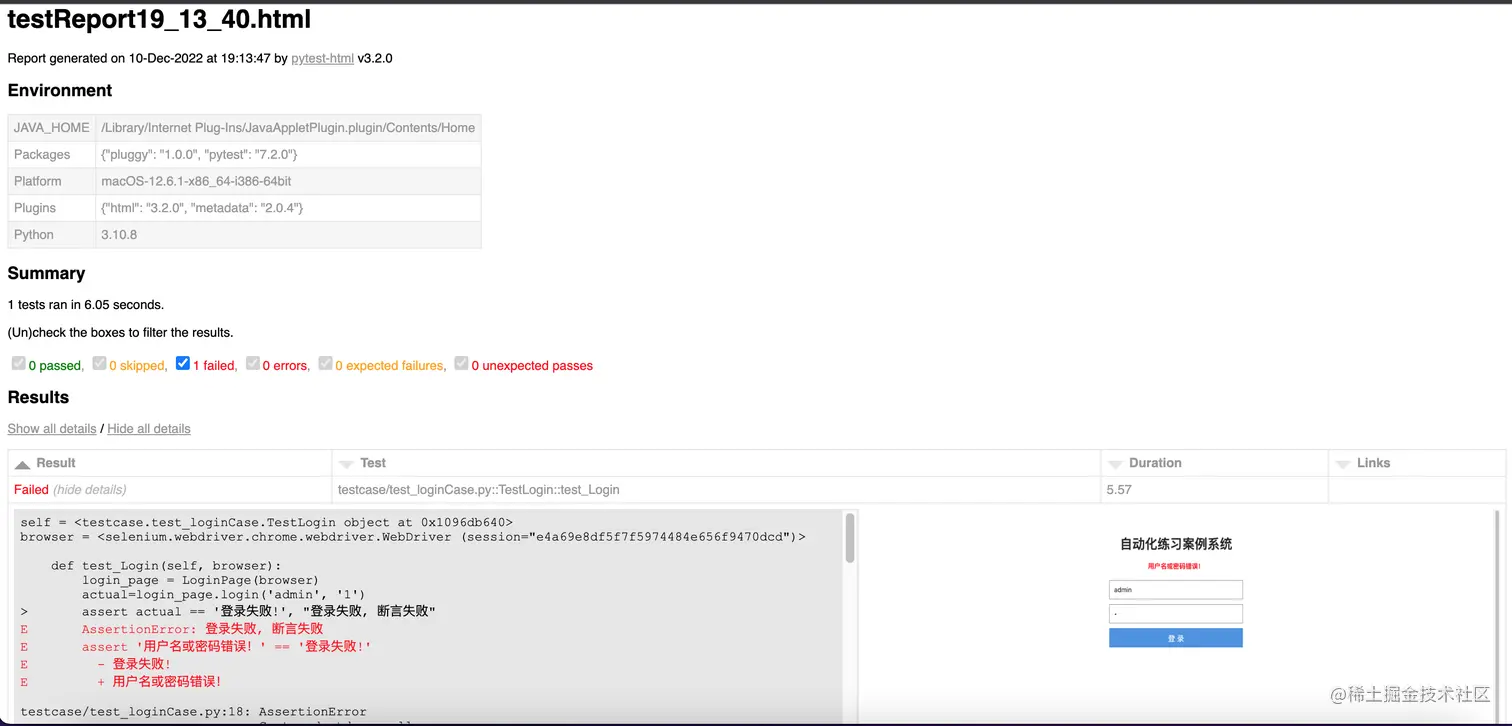Collapse the Failed row via 'hide details'
Viewport: 1512px width, 726px height.
tap(90, 490)
